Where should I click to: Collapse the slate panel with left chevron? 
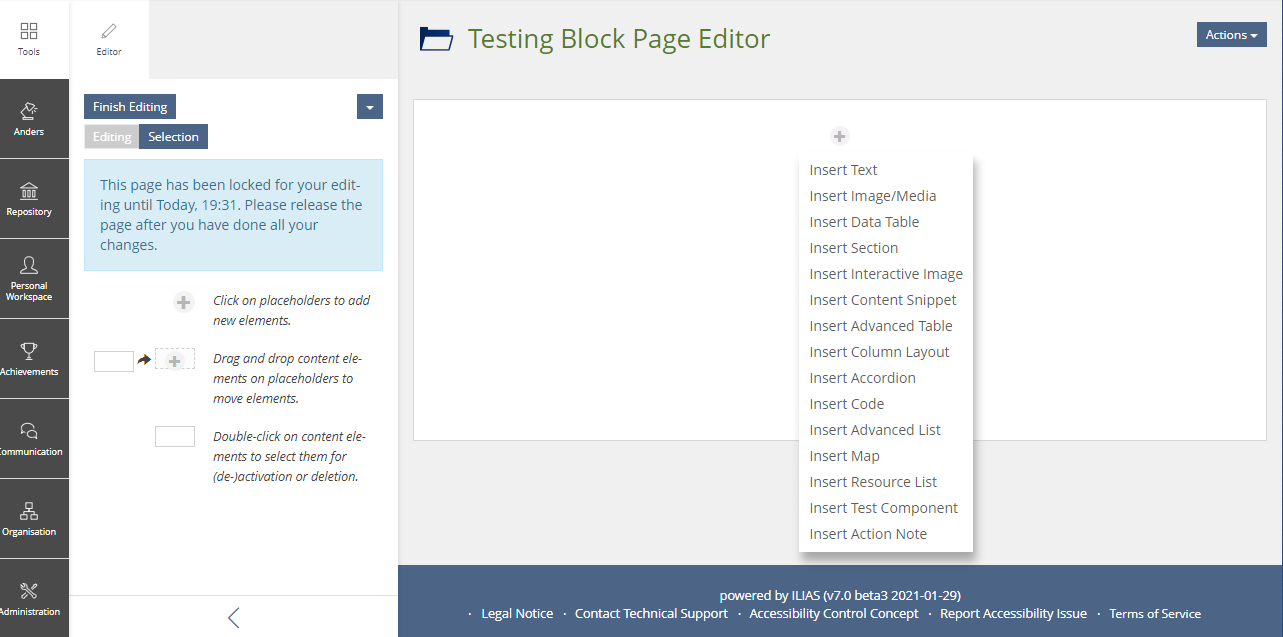tap(234, 617)
